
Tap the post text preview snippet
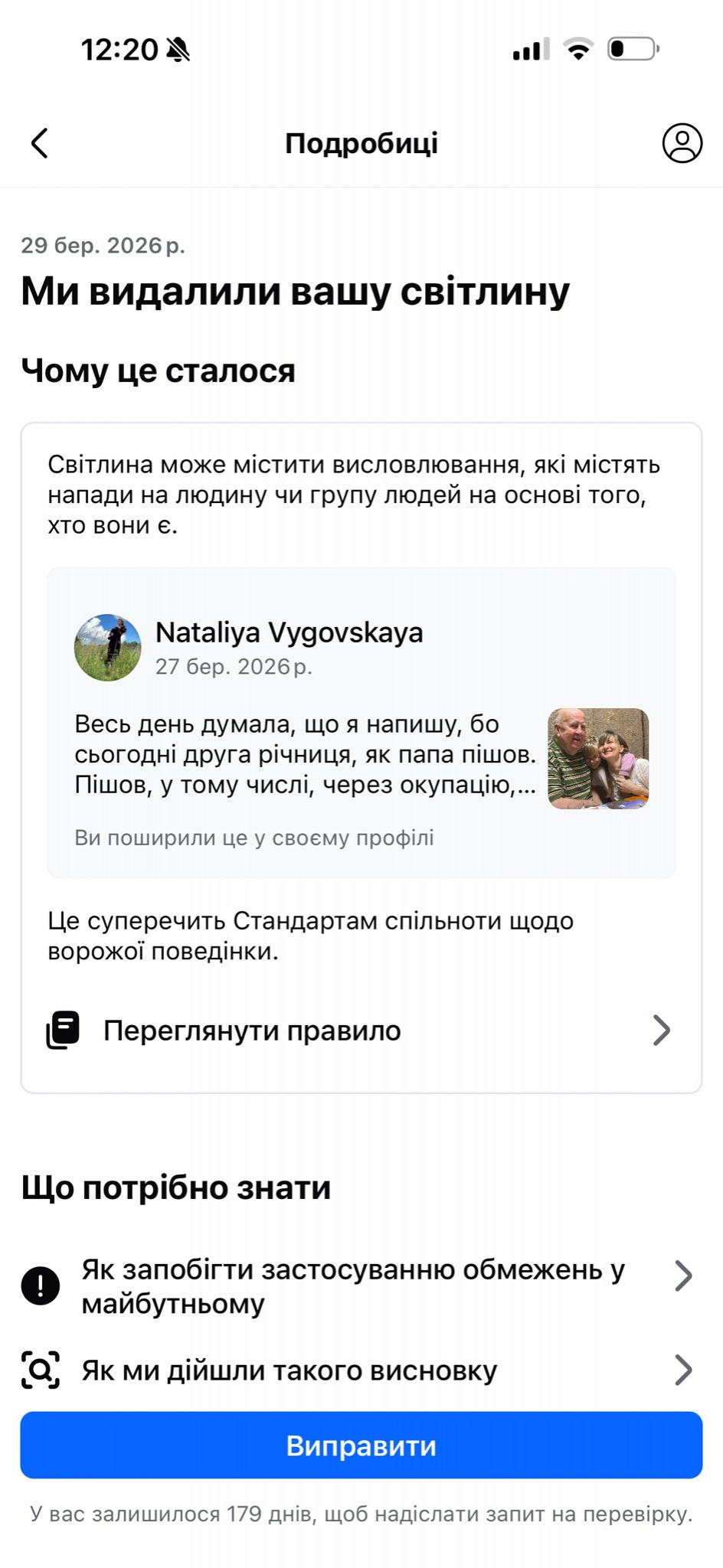(305, 754)
